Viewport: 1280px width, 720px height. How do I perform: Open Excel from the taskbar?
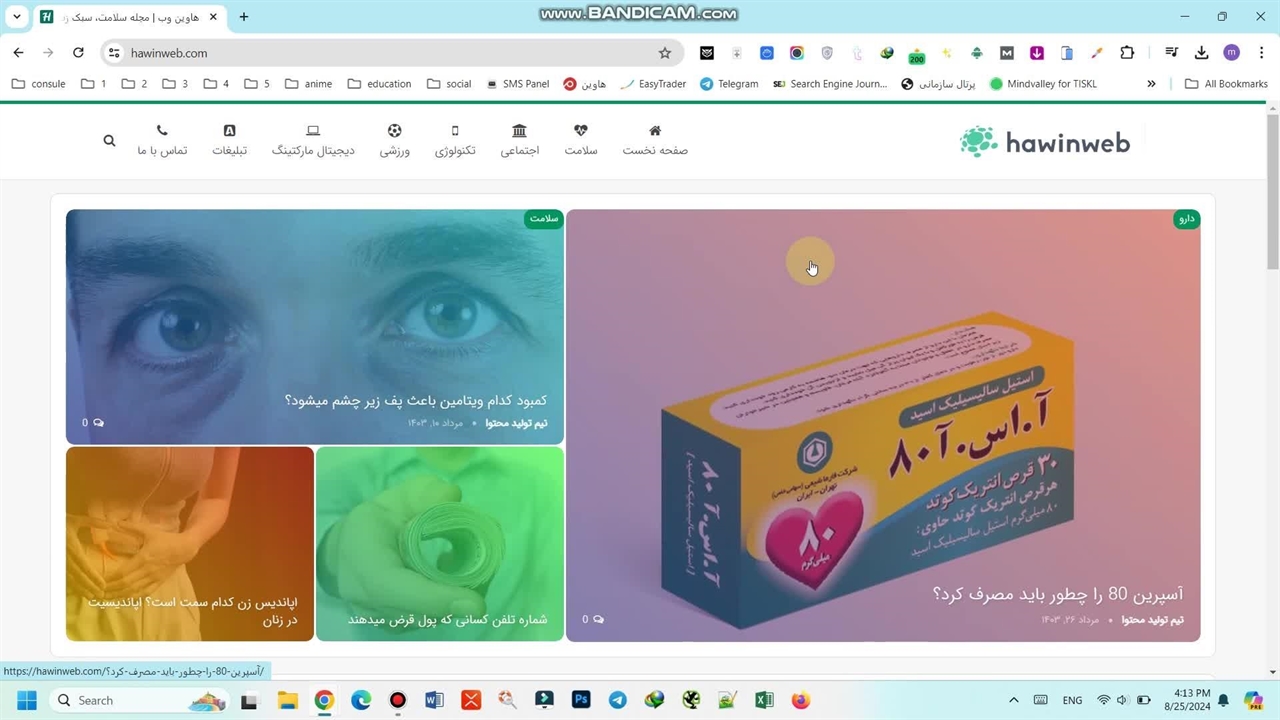point(764,700)
